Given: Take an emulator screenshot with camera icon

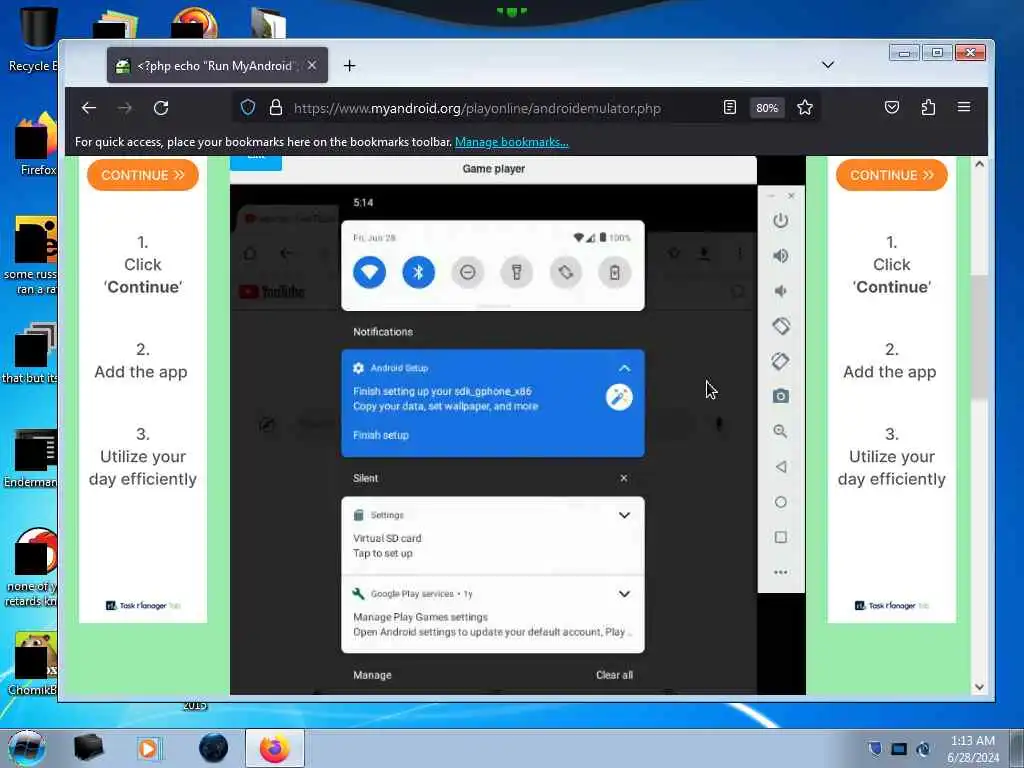Looking at the screenshot, I should point(780,396).
